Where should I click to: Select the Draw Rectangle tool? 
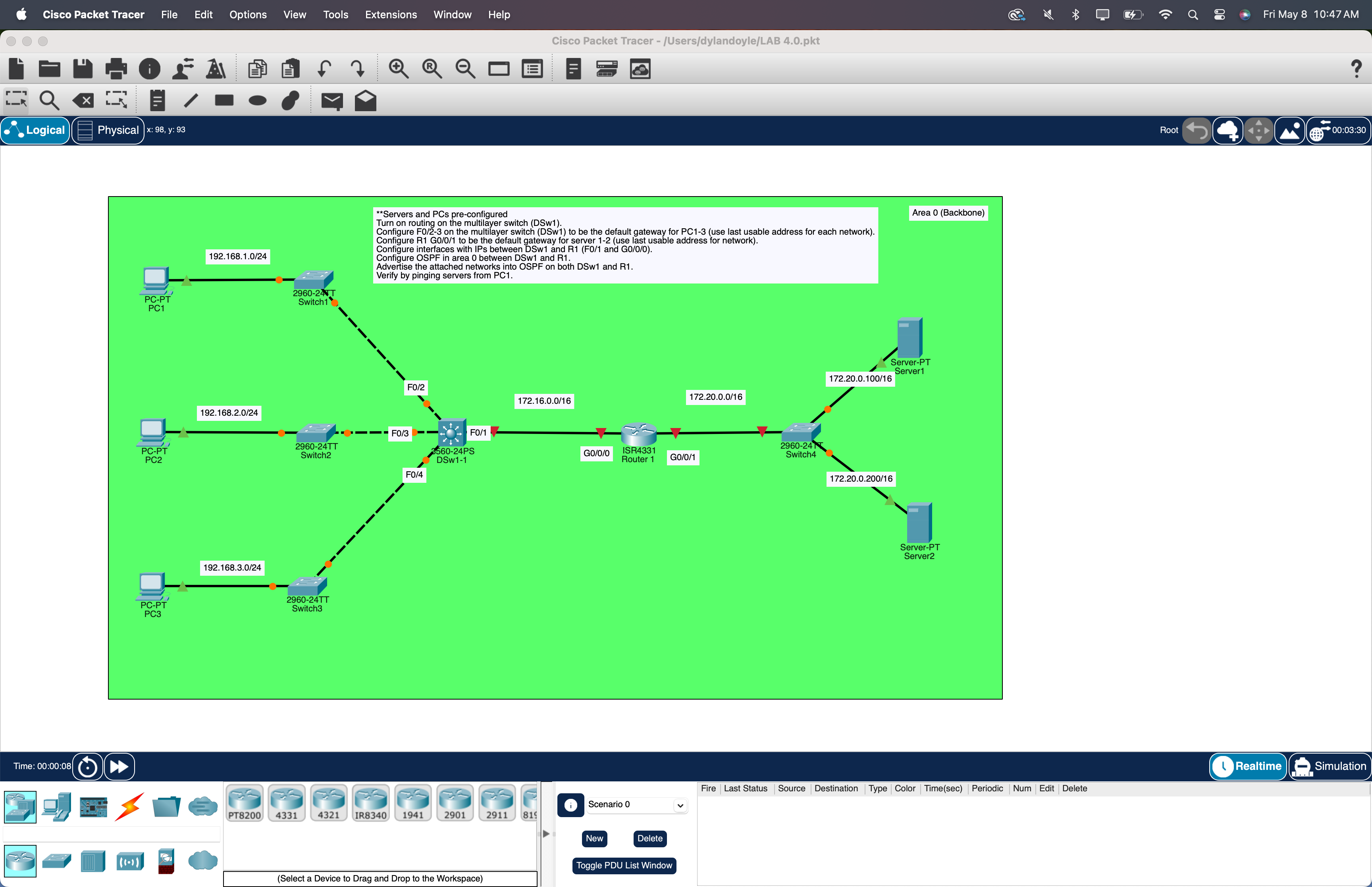tap(224, 101)
